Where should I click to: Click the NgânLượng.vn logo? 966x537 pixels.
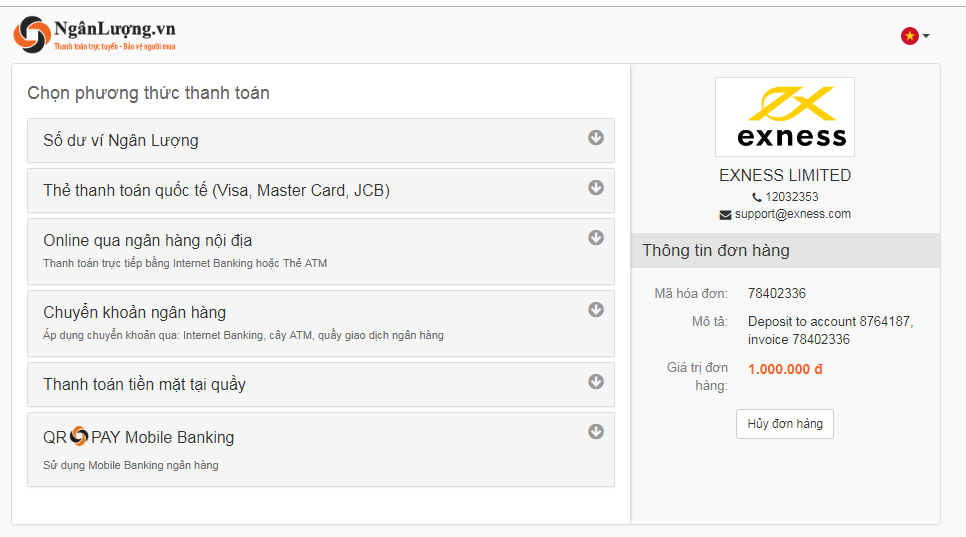point(94,34)
